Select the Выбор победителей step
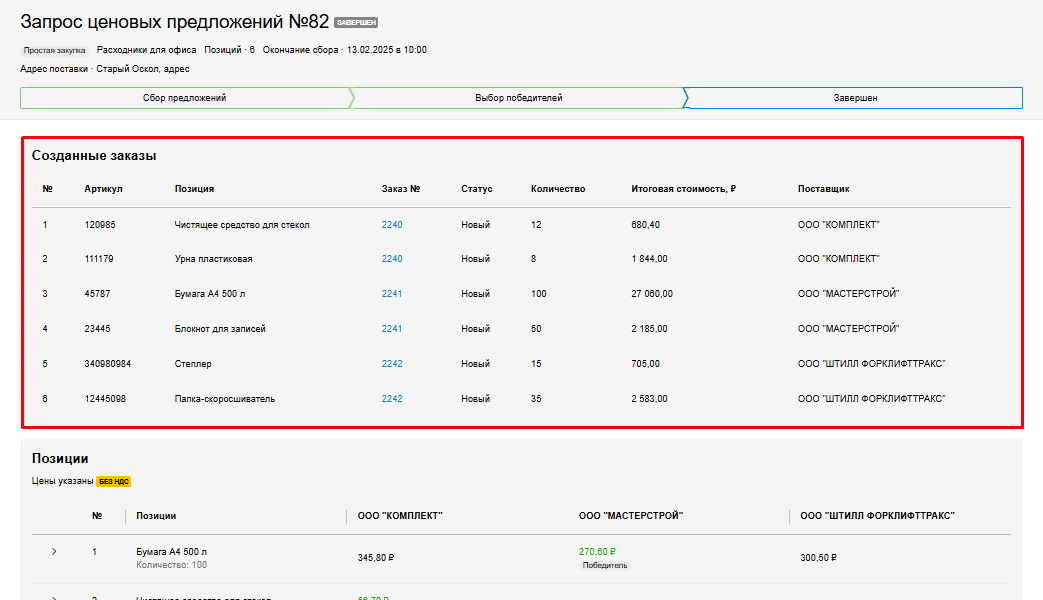This screenshot has height=600, width=1043. coord(518,98)
